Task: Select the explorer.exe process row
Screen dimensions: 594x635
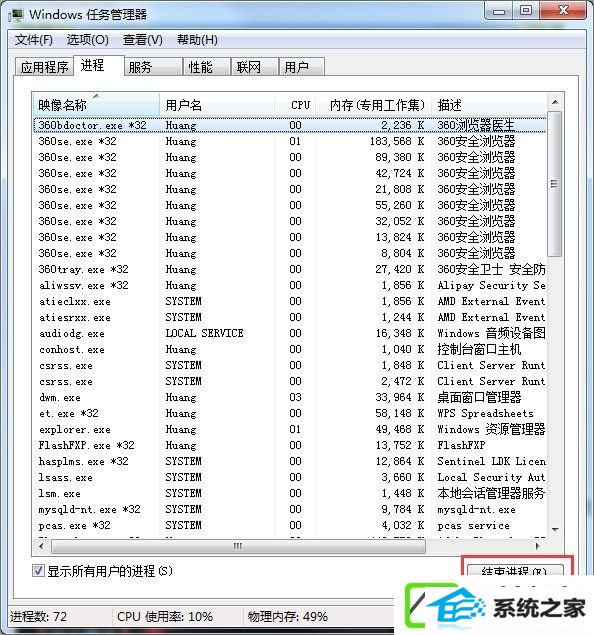Action: tap(289, 429)
